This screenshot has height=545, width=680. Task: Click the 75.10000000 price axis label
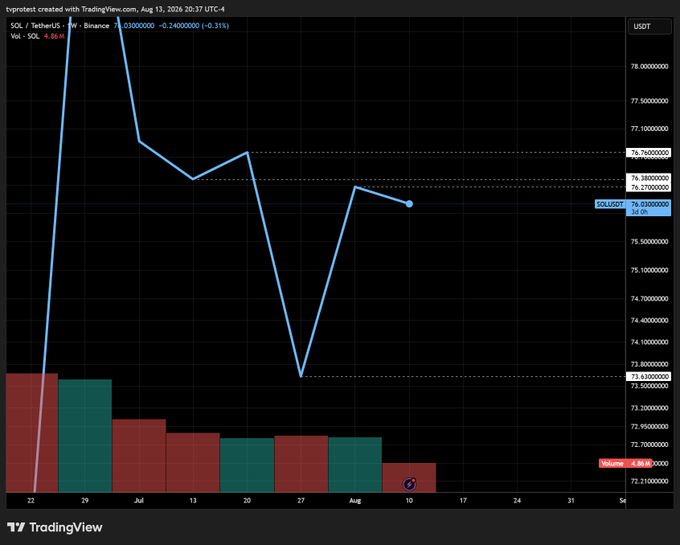(649, 270)
